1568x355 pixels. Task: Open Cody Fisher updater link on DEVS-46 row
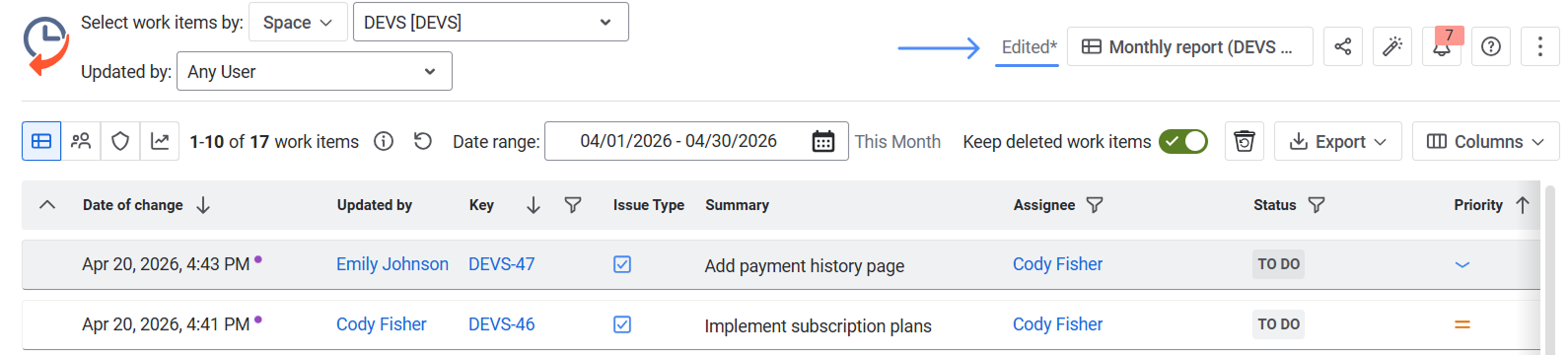pyautogui.click(x=382, y=324)
